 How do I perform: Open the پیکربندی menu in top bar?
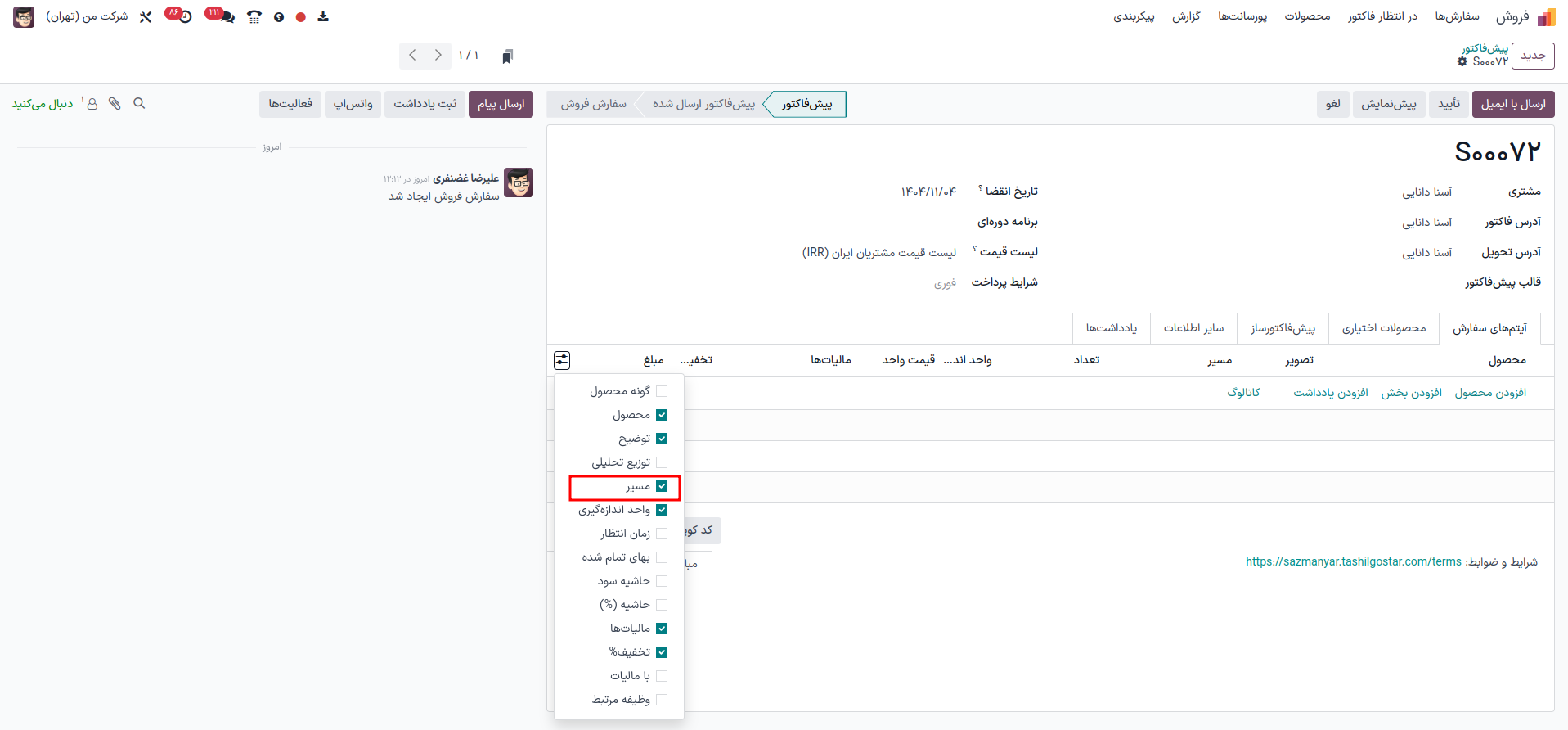click(1133, 17)
